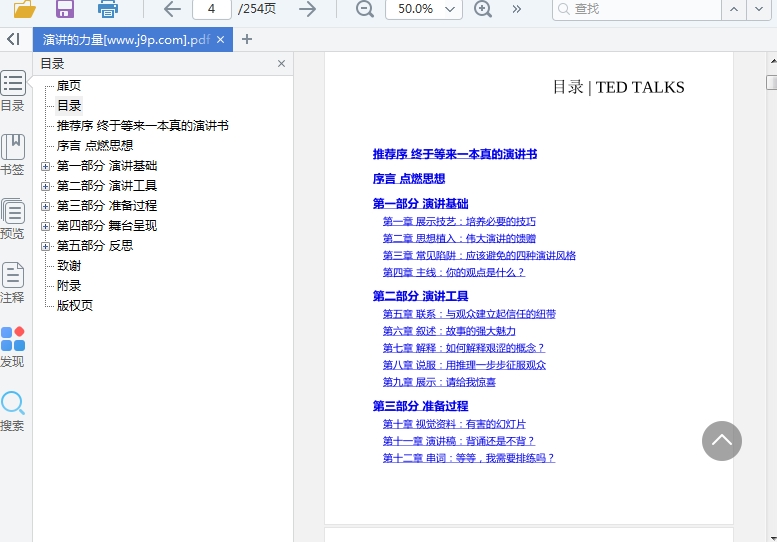Screen dimensions: 777x542
Task: Open link 第二部分 演讲工具 on page
Action: 420,296
